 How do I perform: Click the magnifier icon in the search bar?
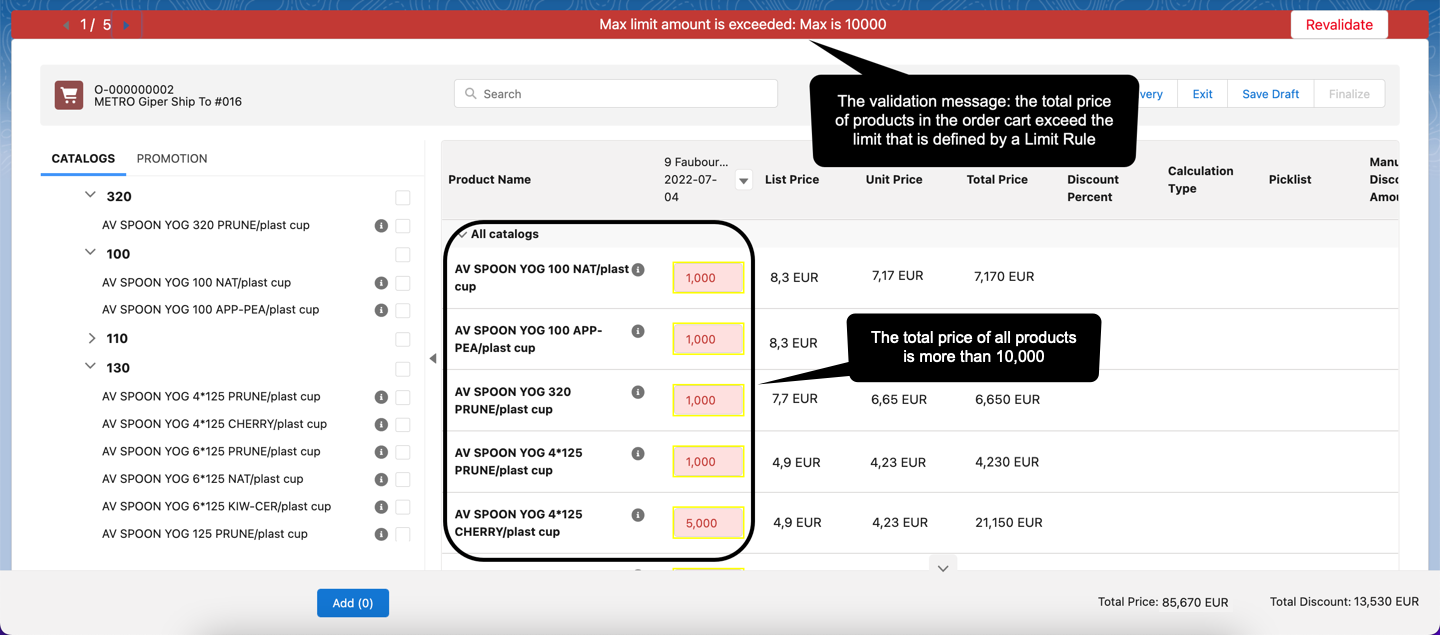pyautogui.click(x=470, y=93)
